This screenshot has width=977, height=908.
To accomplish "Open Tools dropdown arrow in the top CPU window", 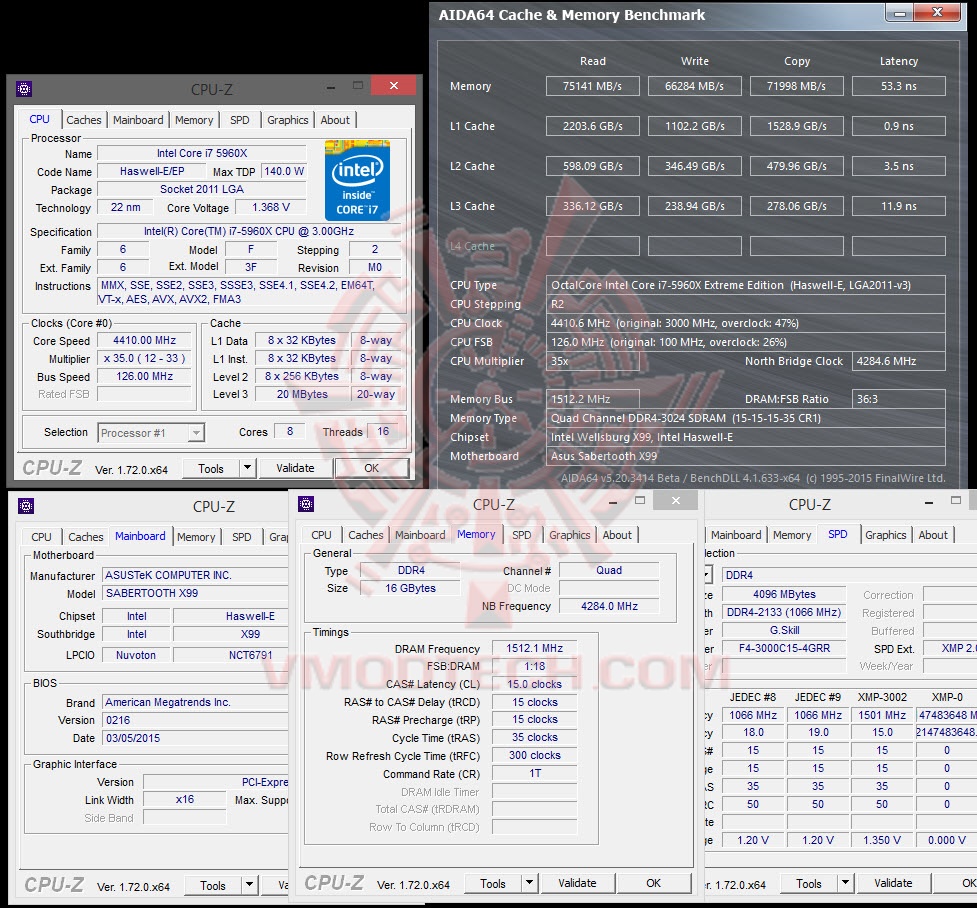I will click(x=247, y=468).
